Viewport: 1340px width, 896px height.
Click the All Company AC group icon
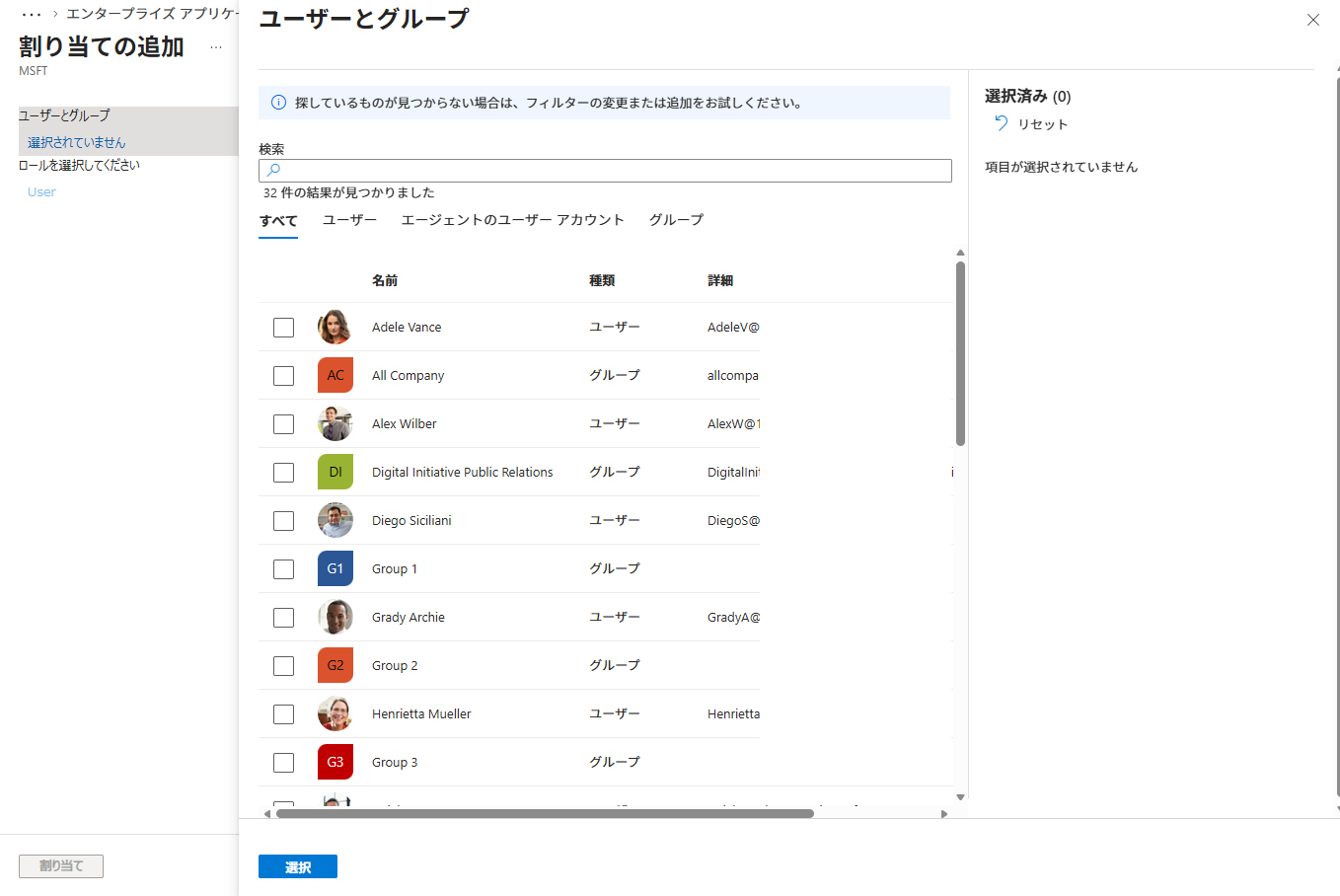(x=335, y=375)
